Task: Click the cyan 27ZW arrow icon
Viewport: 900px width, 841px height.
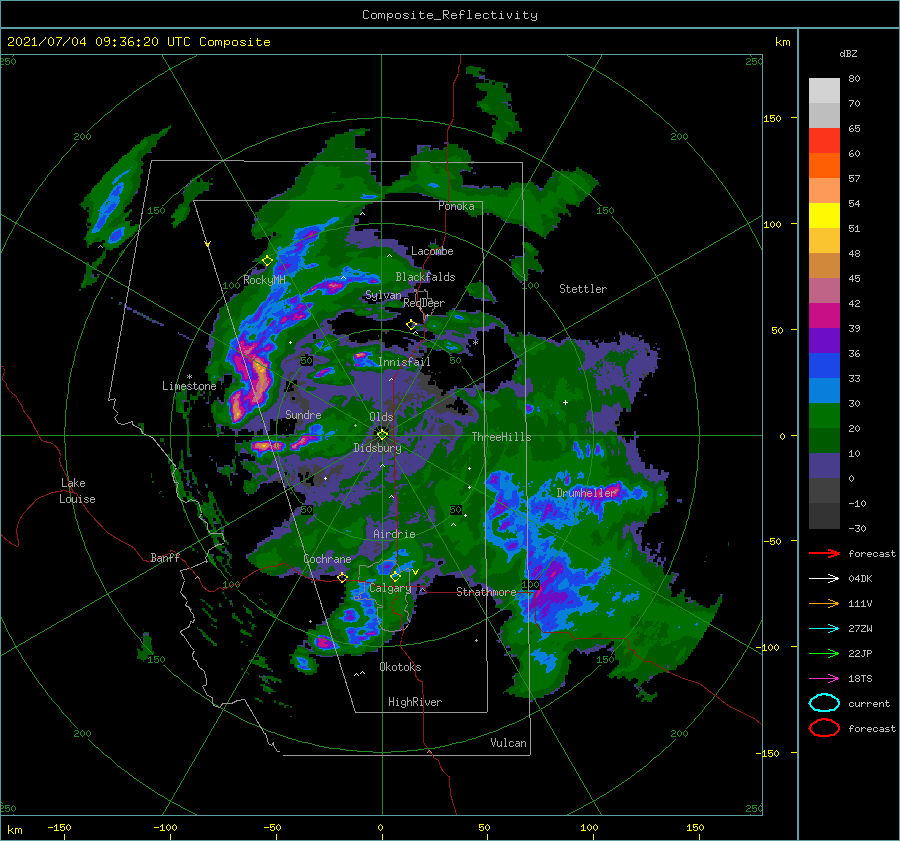Action: pyautogui.click(x=824, y=629)
